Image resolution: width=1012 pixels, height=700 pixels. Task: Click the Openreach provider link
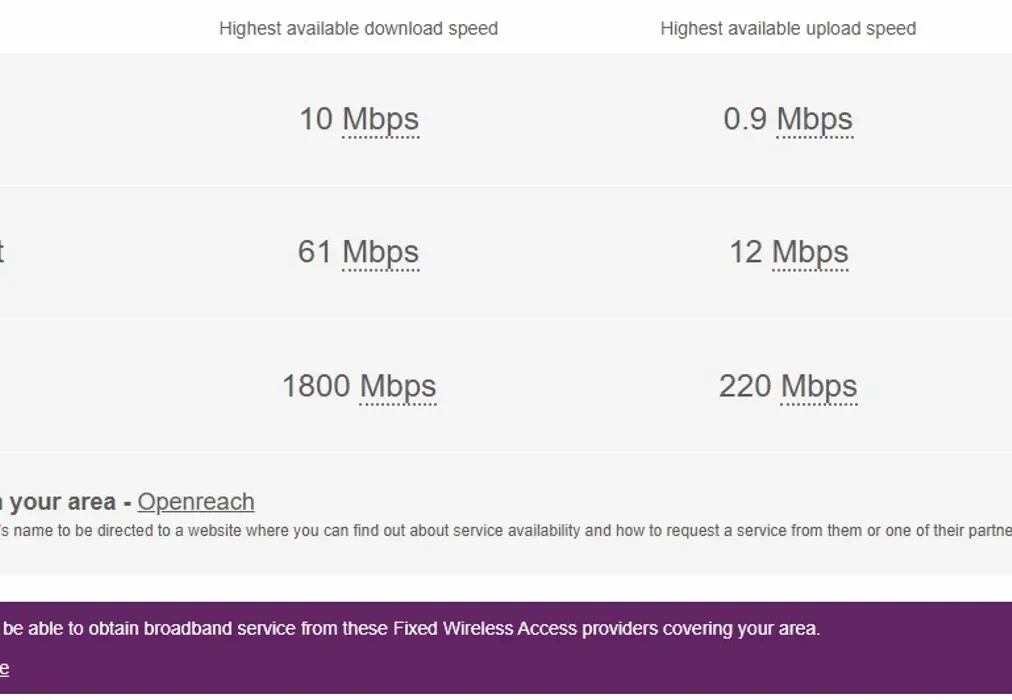point(196,502)
